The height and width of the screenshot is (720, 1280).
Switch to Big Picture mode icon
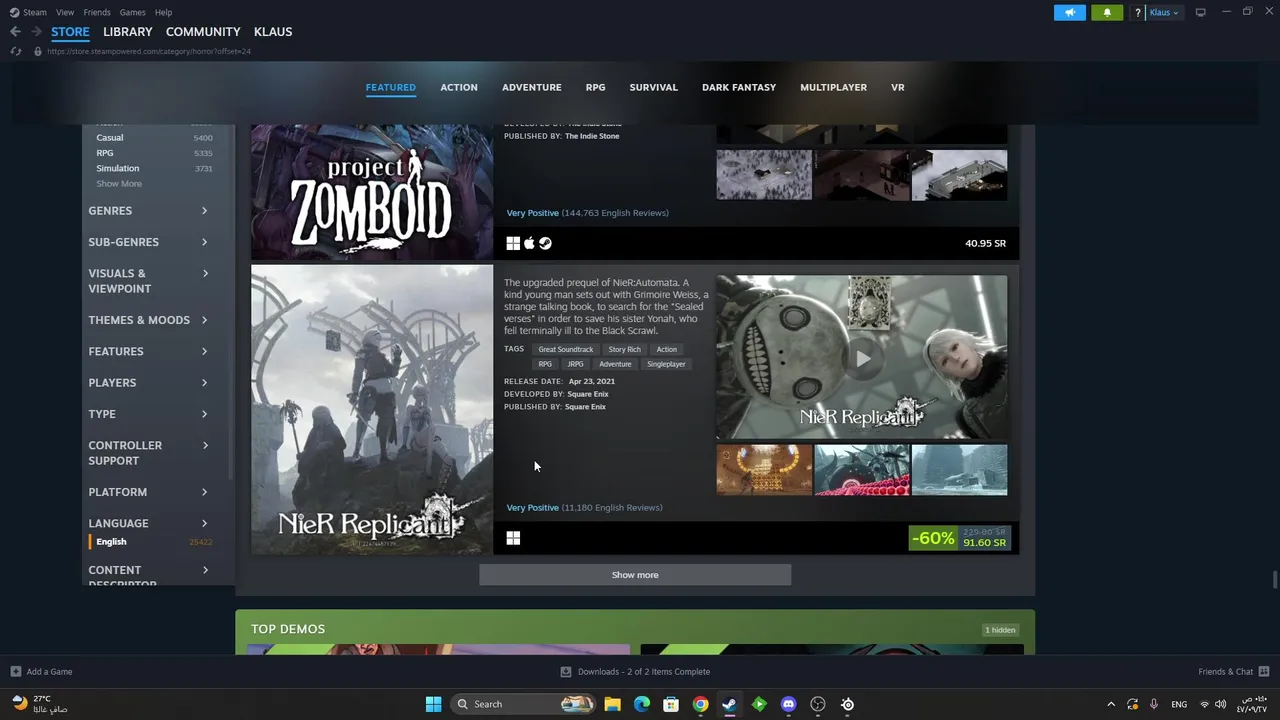[1200, 12]
